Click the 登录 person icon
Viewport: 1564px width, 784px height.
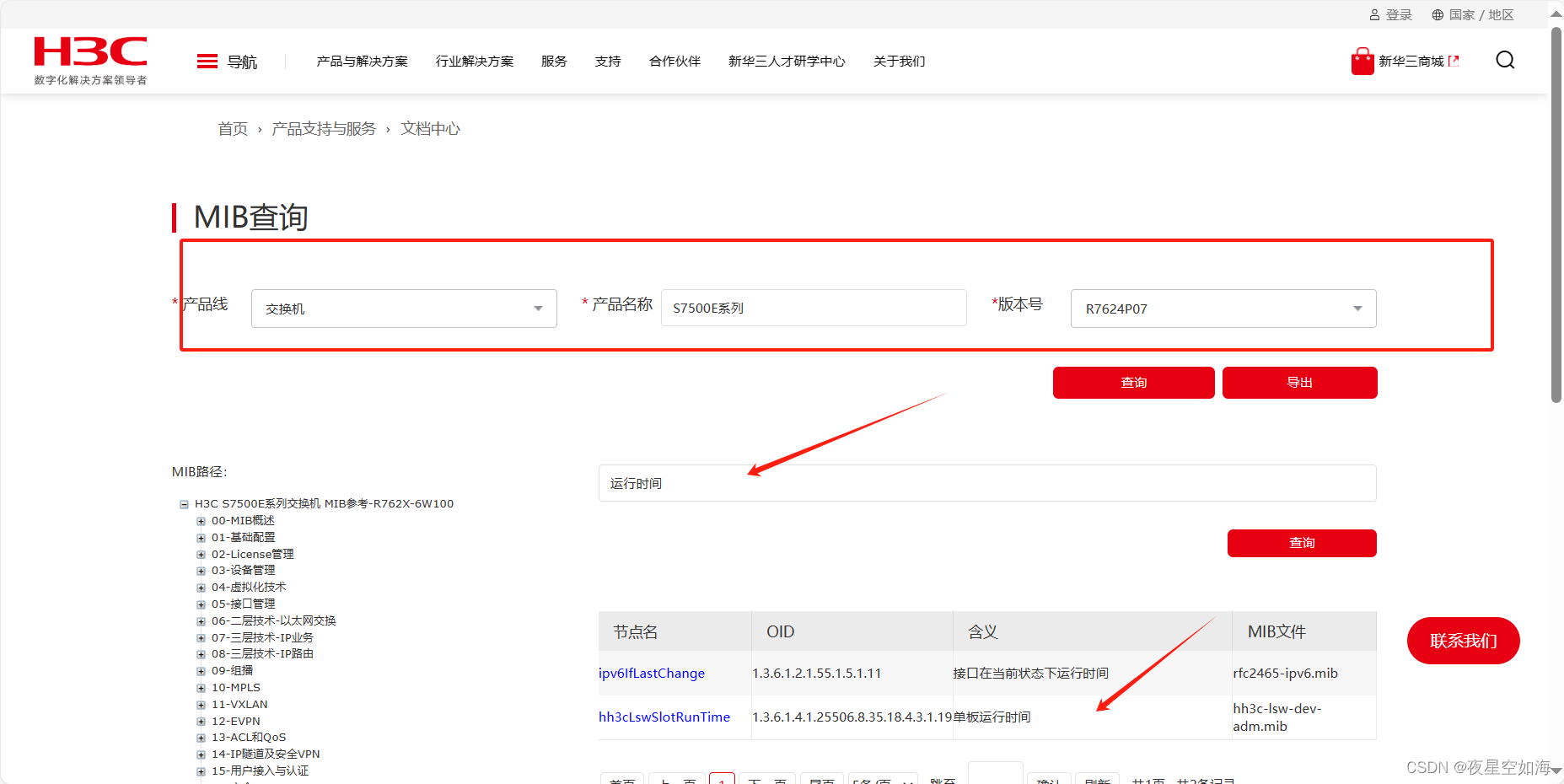tap(1375, 13)
